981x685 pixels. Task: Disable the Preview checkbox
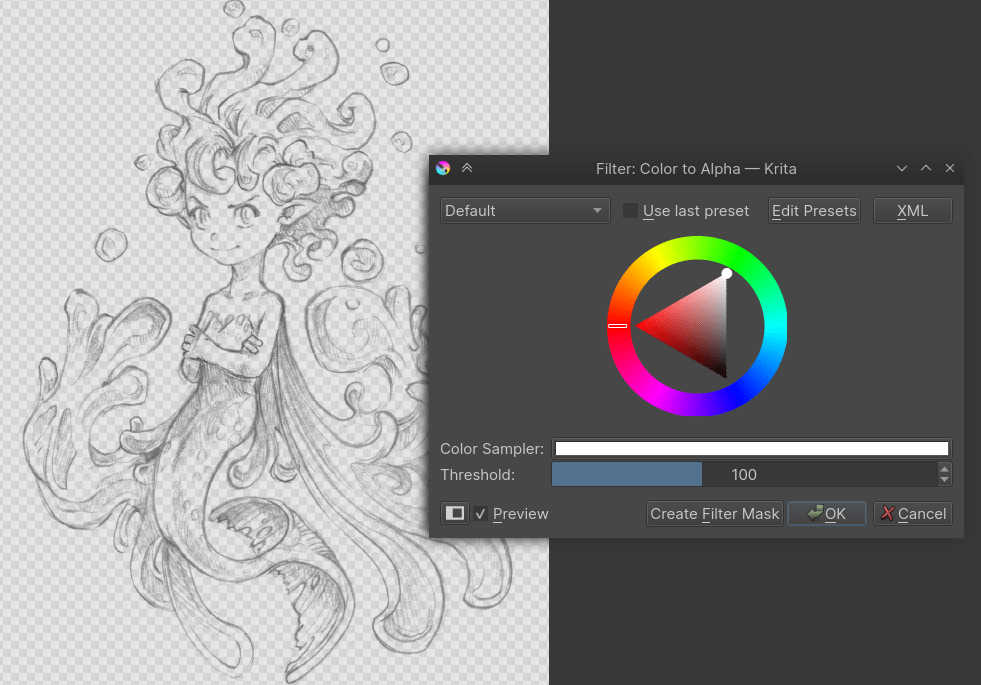click(482, 513)
